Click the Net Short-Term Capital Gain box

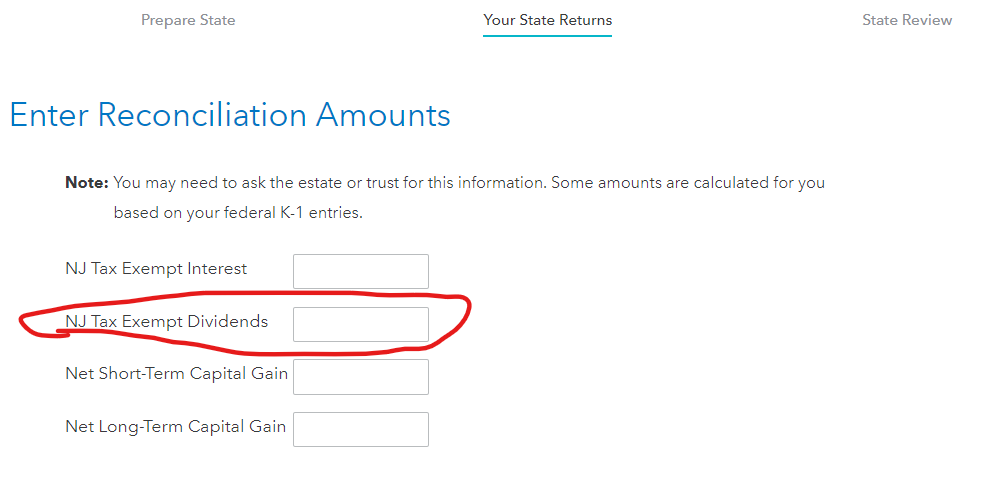(360, 376)
